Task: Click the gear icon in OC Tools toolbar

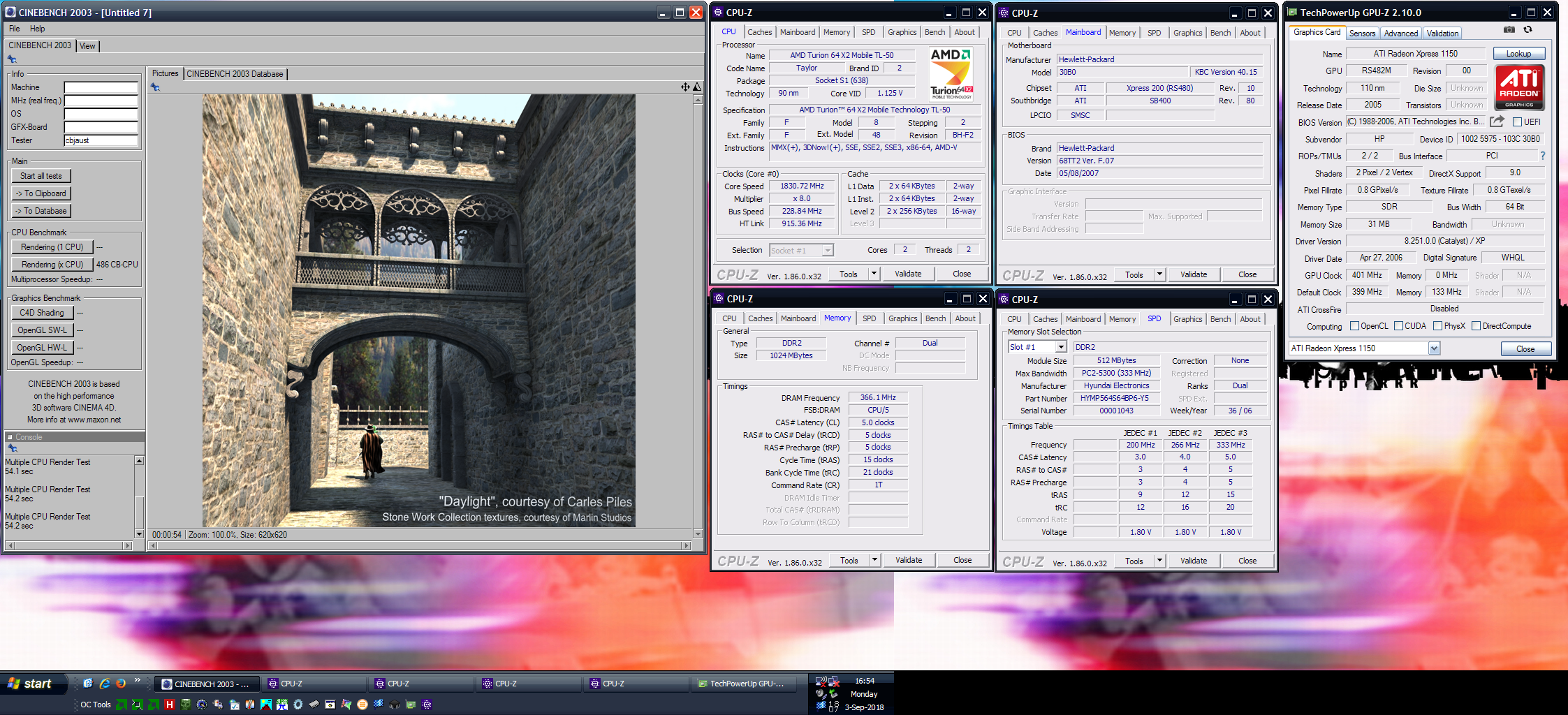Action: pyautogui.click(x=298, y=705)
